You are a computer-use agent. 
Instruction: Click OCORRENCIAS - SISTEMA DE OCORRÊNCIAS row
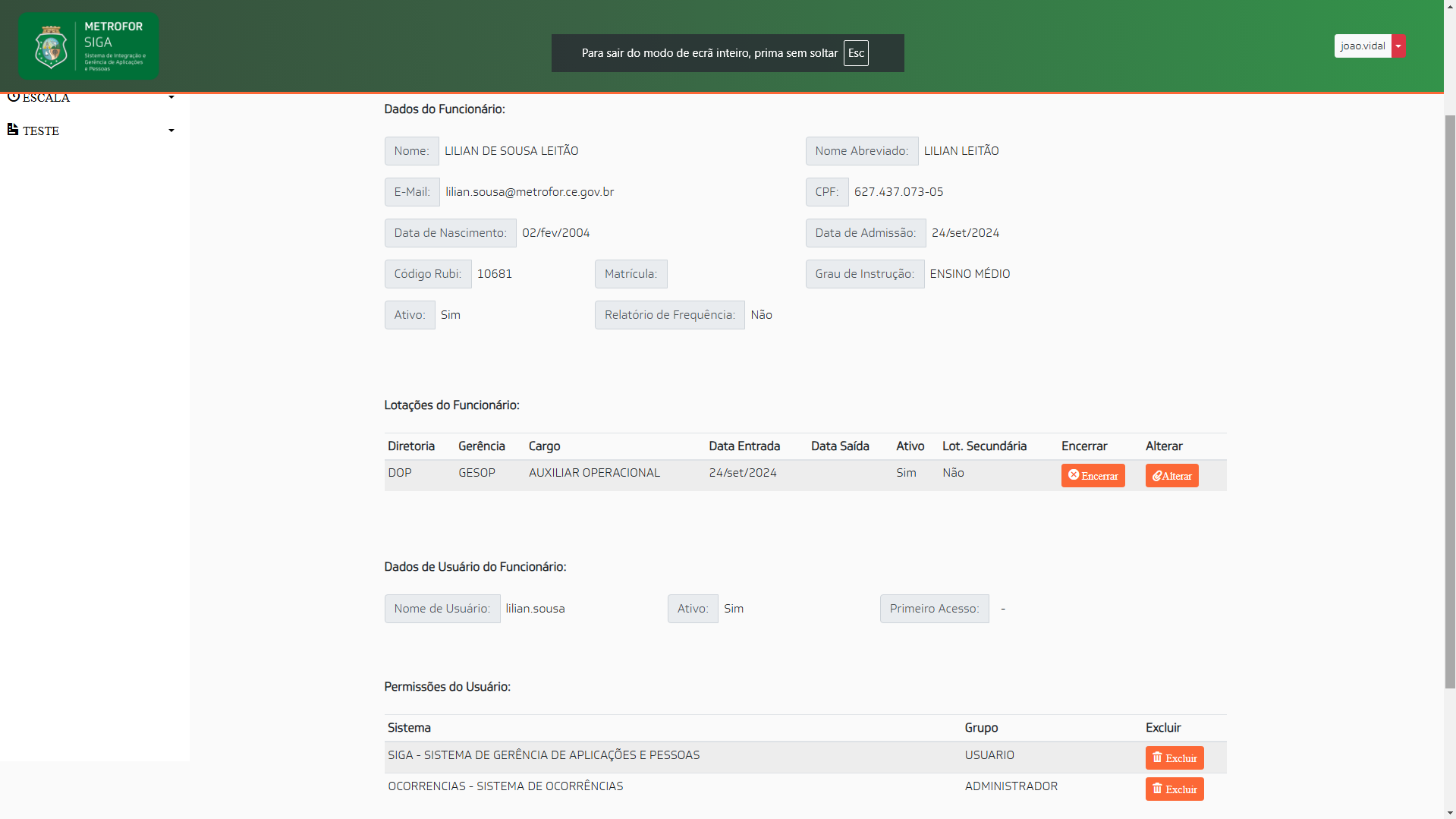click(x=805, y=789)
